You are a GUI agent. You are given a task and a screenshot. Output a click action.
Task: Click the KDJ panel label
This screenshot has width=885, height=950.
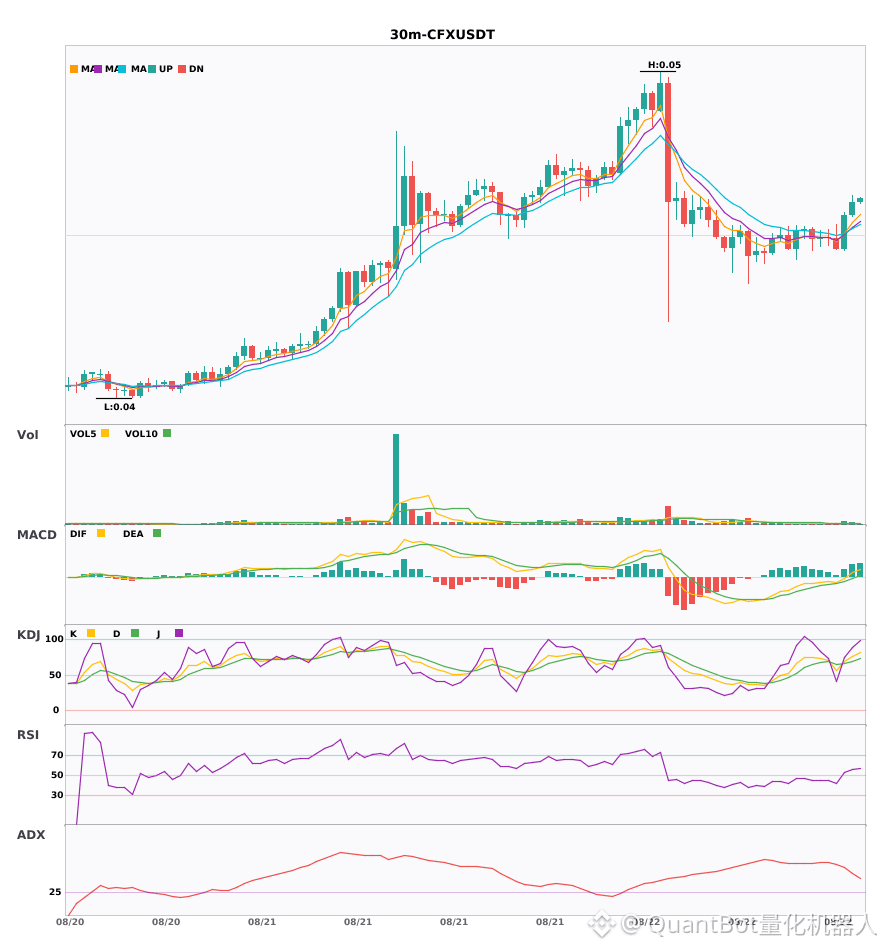coord(28,635)
